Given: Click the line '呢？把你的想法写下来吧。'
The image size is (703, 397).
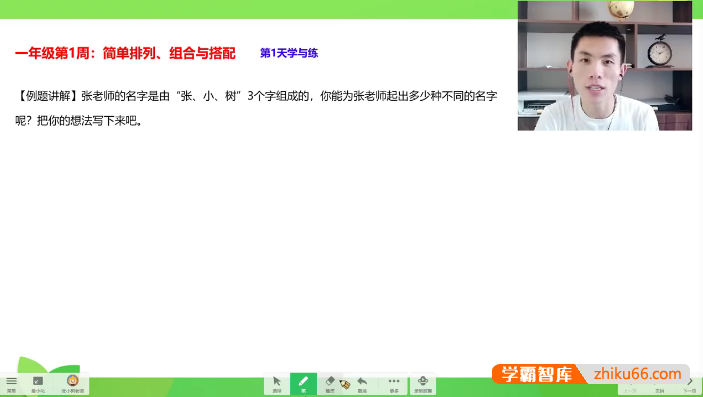Looking at the screenshot, I should [79, 121].
